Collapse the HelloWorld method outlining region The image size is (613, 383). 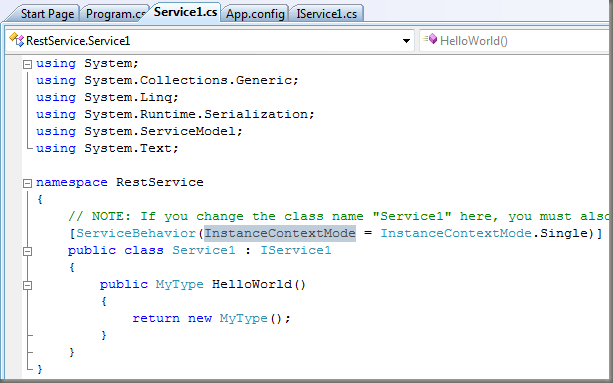pyautogui.click(x=27, y=285)
